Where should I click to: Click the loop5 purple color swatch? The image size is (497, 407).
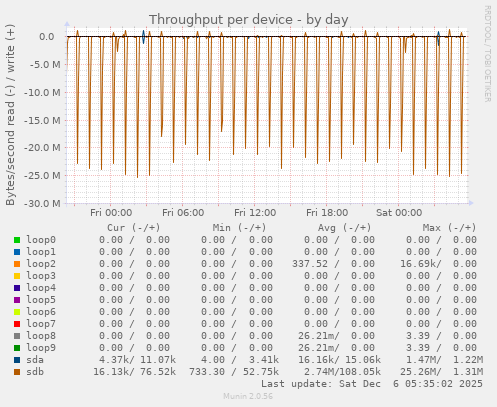(x=17, y=300)
